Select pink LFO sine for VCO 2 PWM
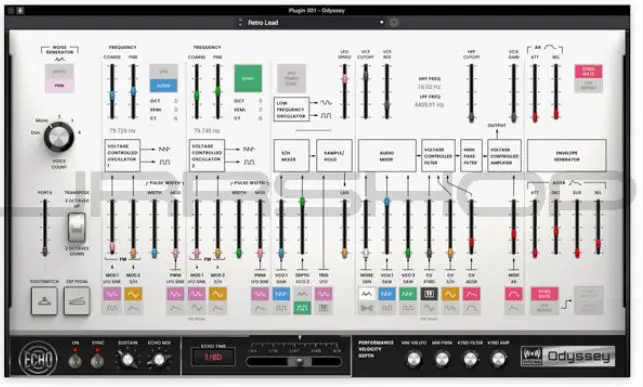The width and height of the screenshot is (643, 387). click(x=260, y=294)
